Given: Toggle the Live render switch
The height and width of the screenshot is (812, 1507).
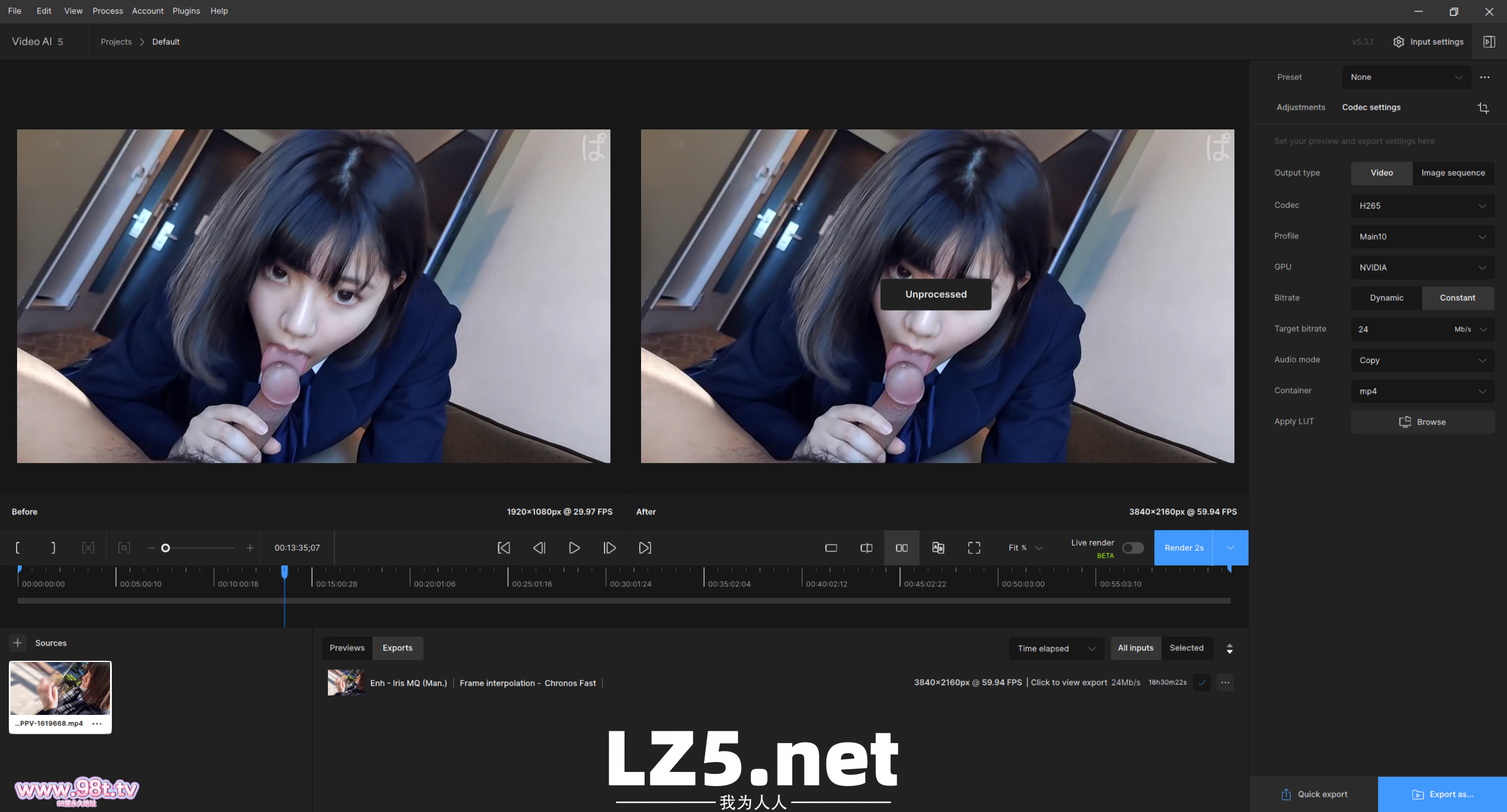Looking at the screenshot, I should (x=1133, y=548).
